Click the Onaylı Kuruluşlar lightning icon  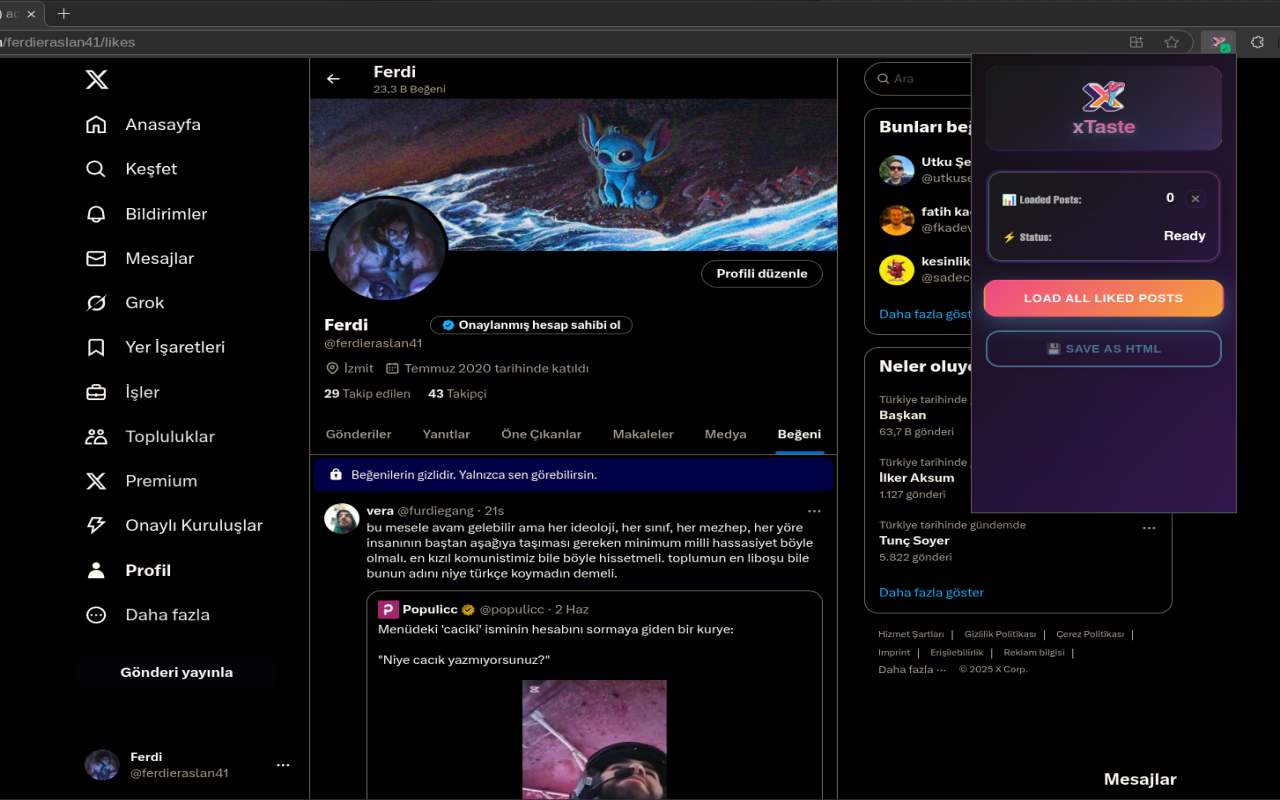pos(96,525)
